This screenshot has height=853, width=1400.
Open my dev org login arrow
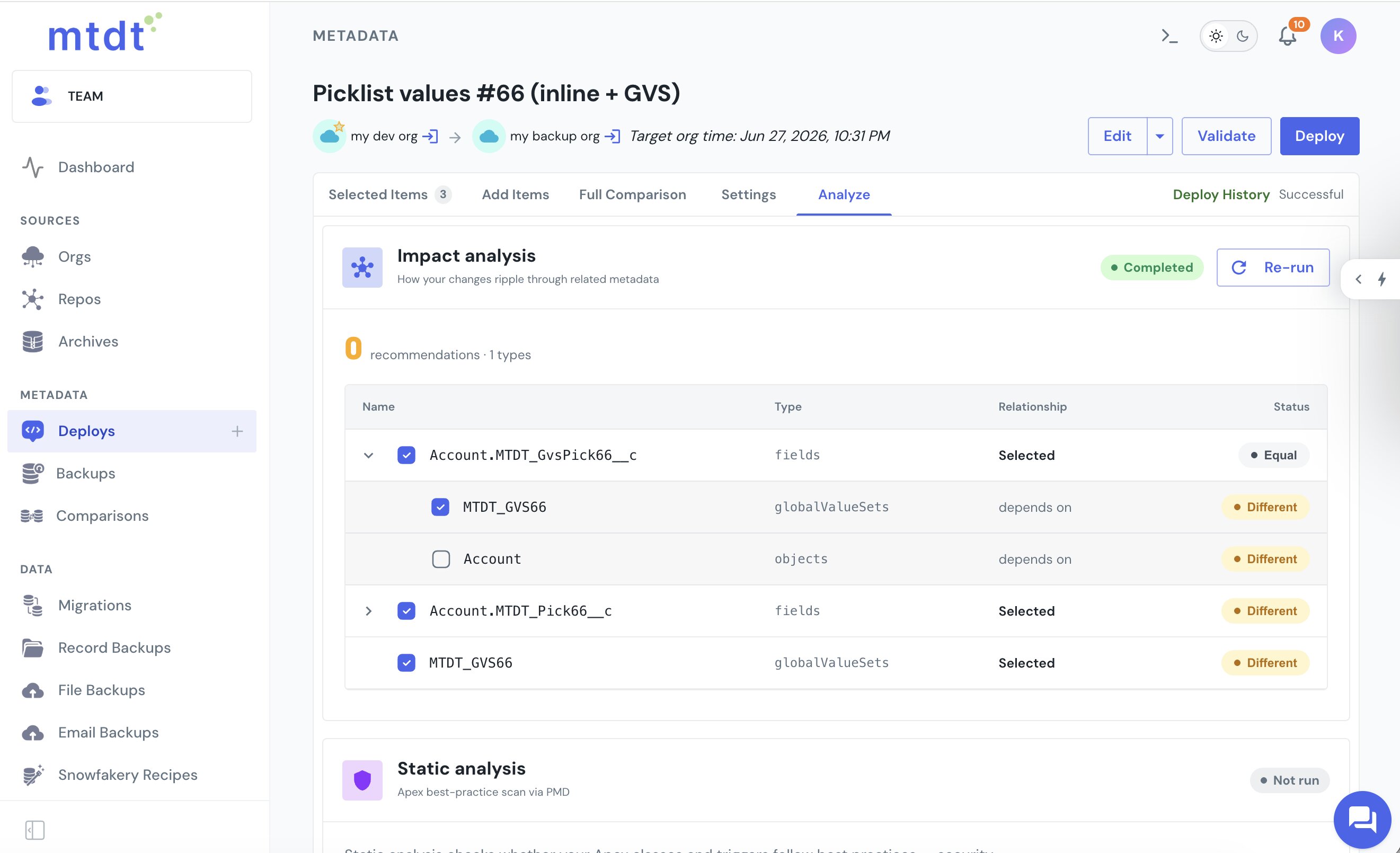point(430,136)
